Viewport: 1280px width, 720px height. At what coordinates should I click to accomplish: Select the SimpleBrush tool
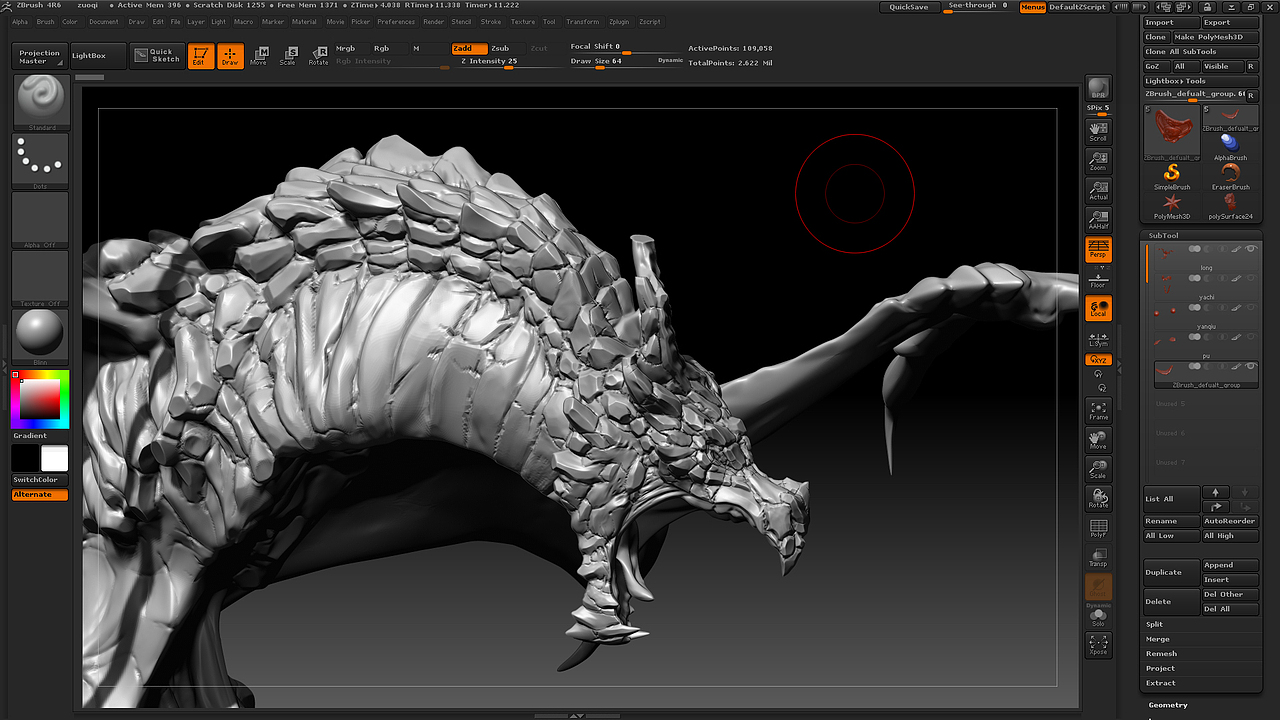pyautogui.click(x=1172, y=178)
